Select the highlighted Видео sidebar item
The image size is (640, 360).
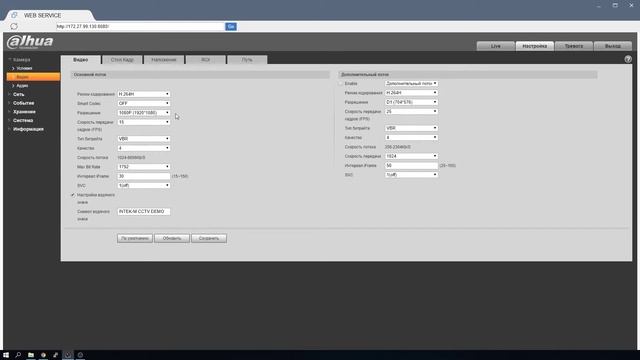tap(33, 77)
